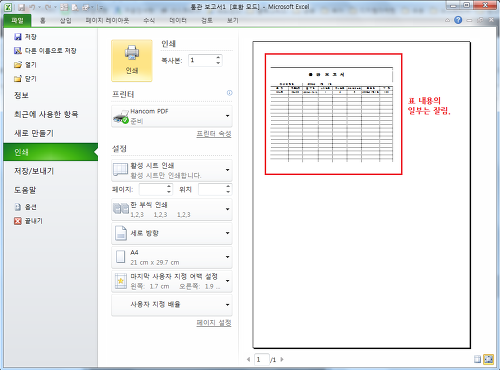Decrease the number of copies
This screenshot has width=500, height=370.
point(218,63)
